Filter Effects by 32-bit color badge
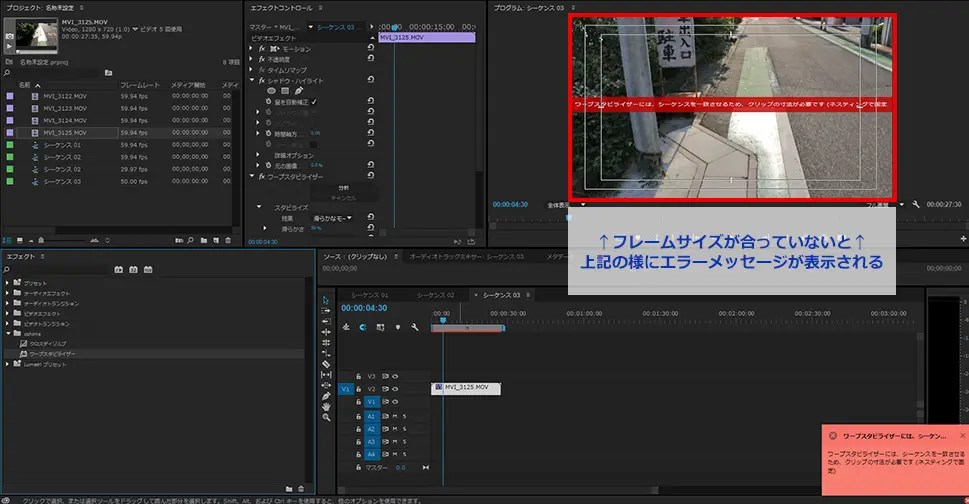Viewport: 969px width, 504px height. pyautogui.click(x=133, y=270)
